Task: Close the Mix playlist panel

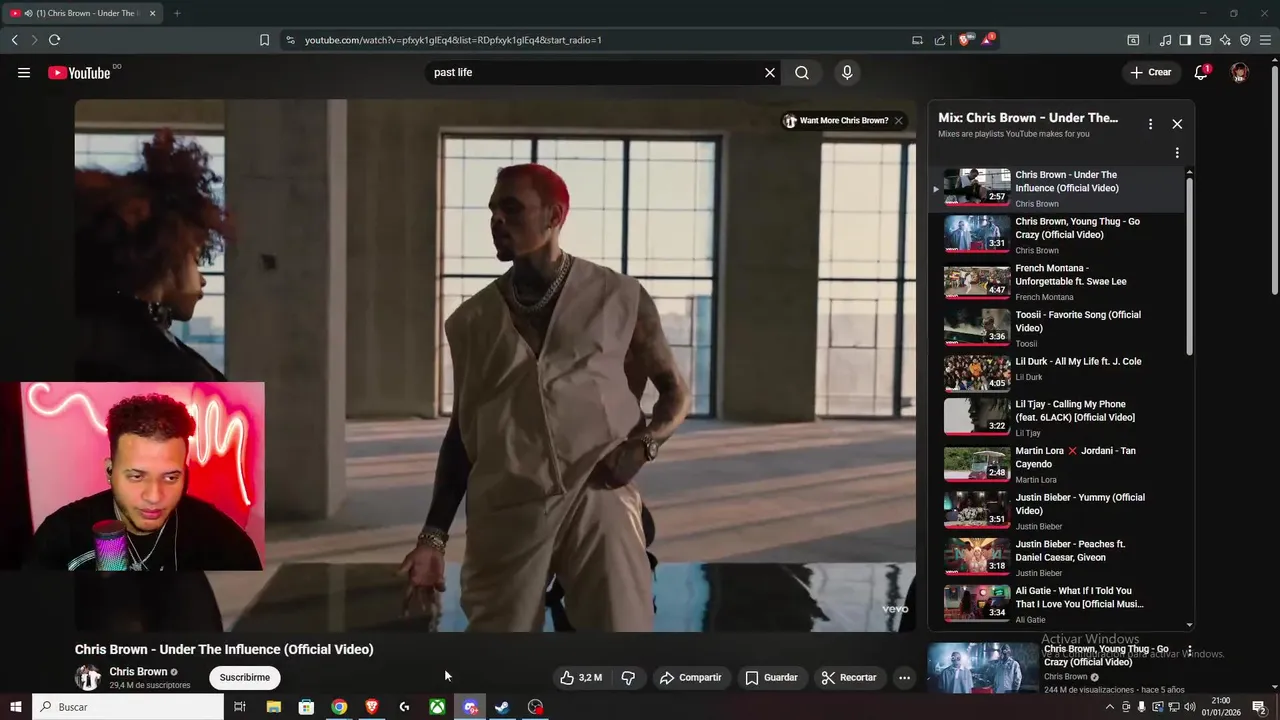Action: (1177, 124)
